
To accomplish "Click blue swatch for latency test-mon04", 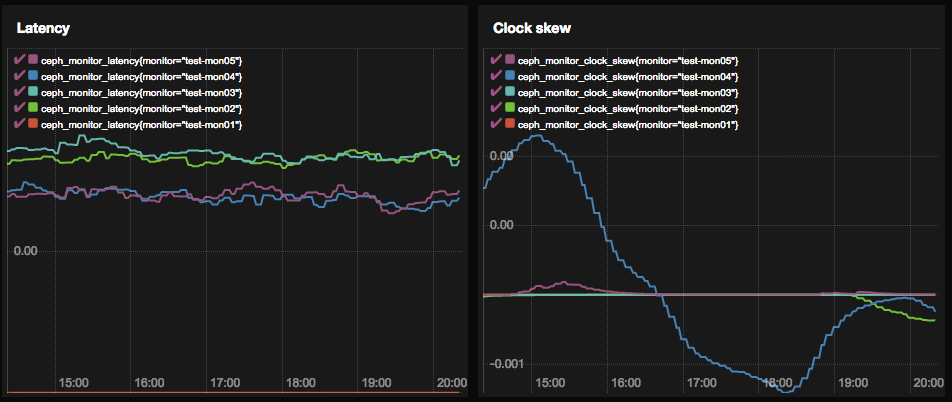I will point(33,75).
